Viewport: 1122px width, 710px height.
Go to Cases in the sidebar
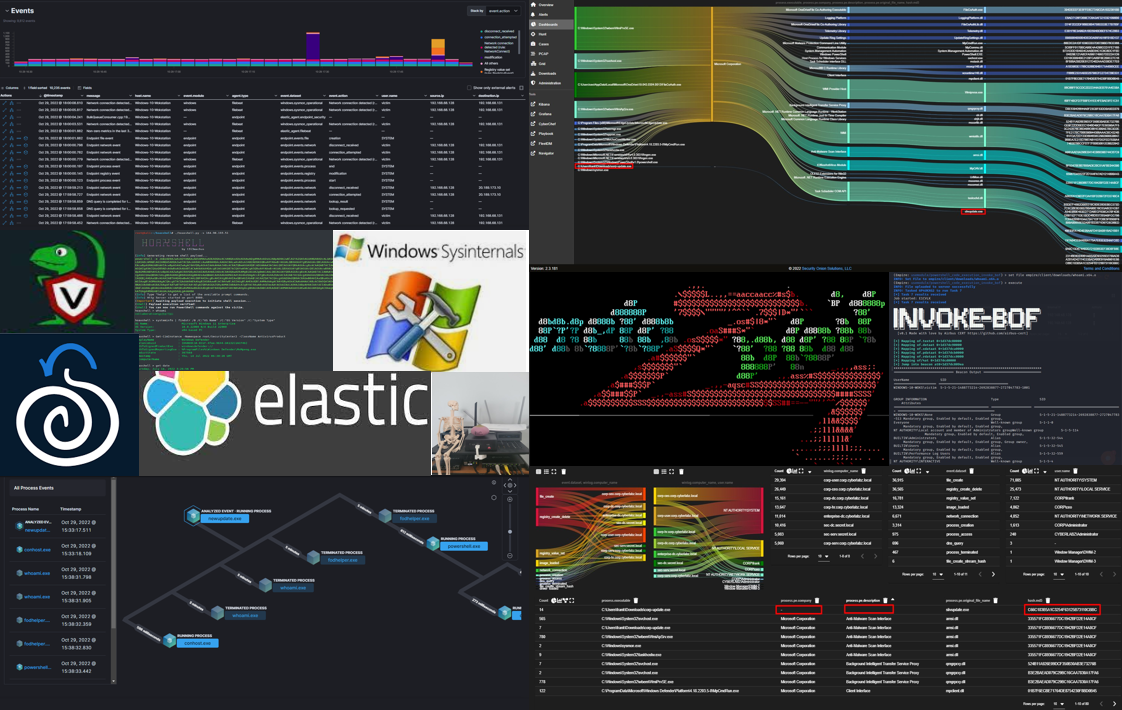(x=544, y=44)
